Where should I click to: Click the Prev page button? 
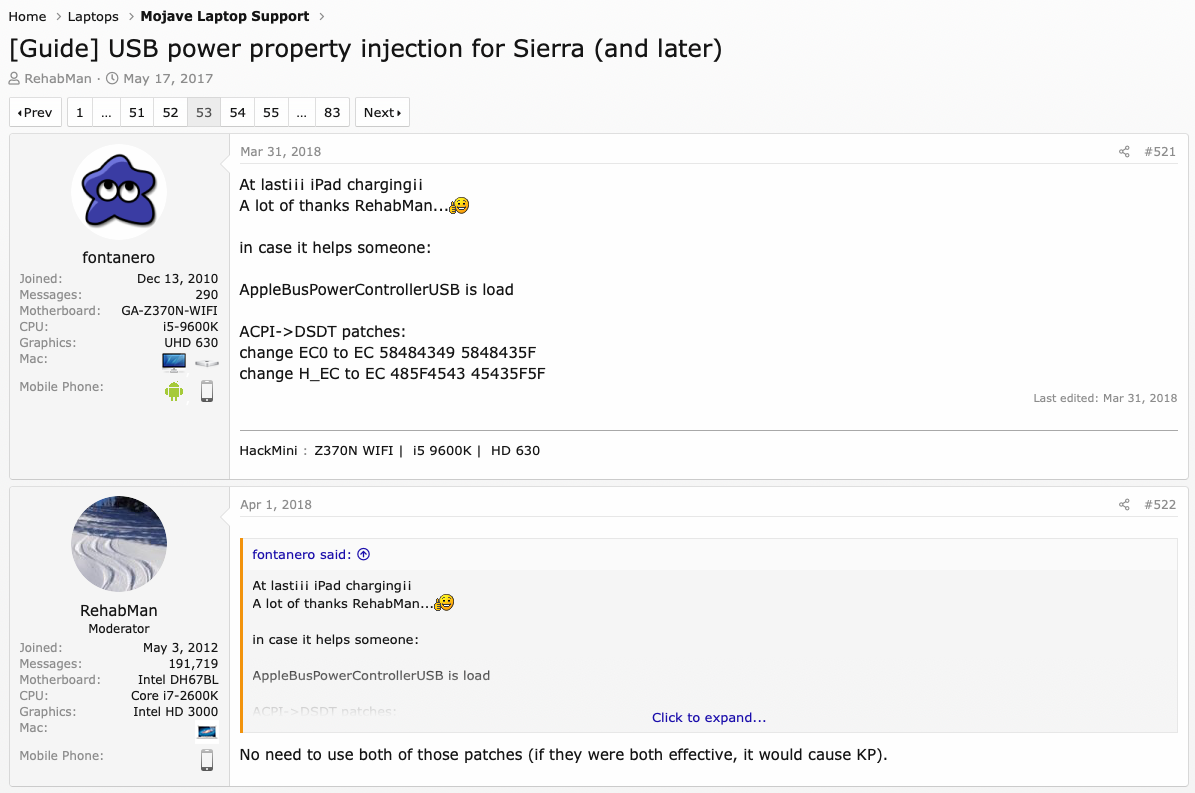(35, 113)
